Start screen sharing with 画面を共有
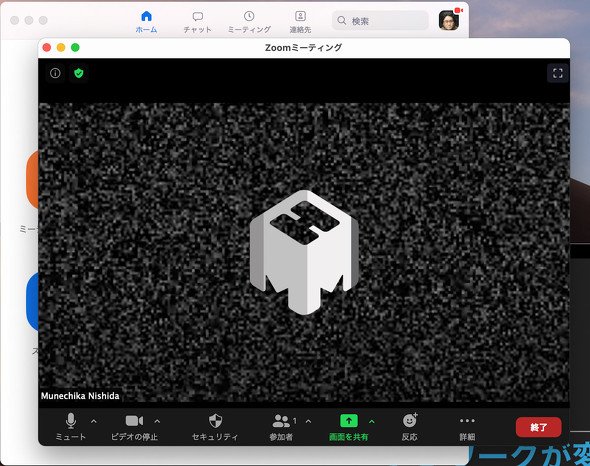The width and height of the screenshot is (590, 466). click(x=349, y=427)
